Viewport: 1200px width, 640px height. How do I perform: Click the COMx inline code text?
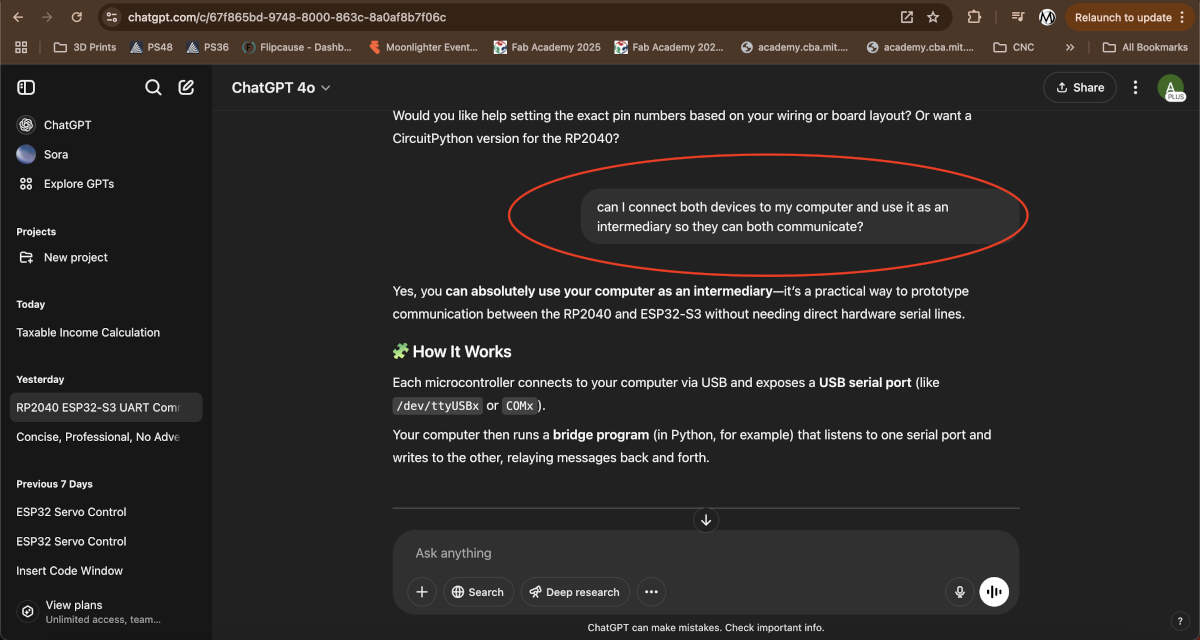coord(519,406)
